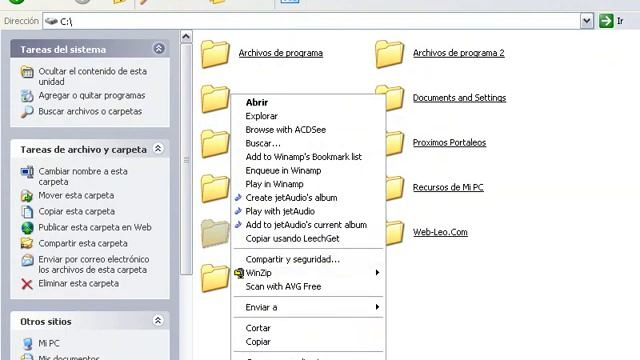Select Play with jetAudio
The image size is (640, 360).
[x=309, y=211]
